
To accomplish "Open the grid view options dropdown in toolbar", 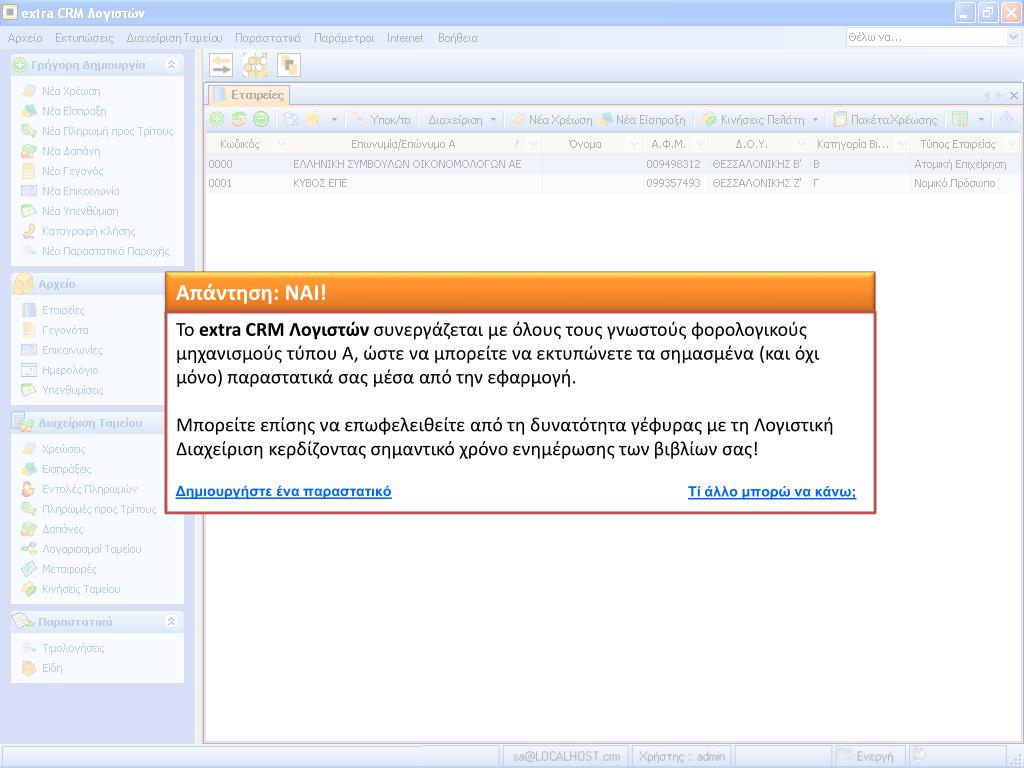I will 981,120.
